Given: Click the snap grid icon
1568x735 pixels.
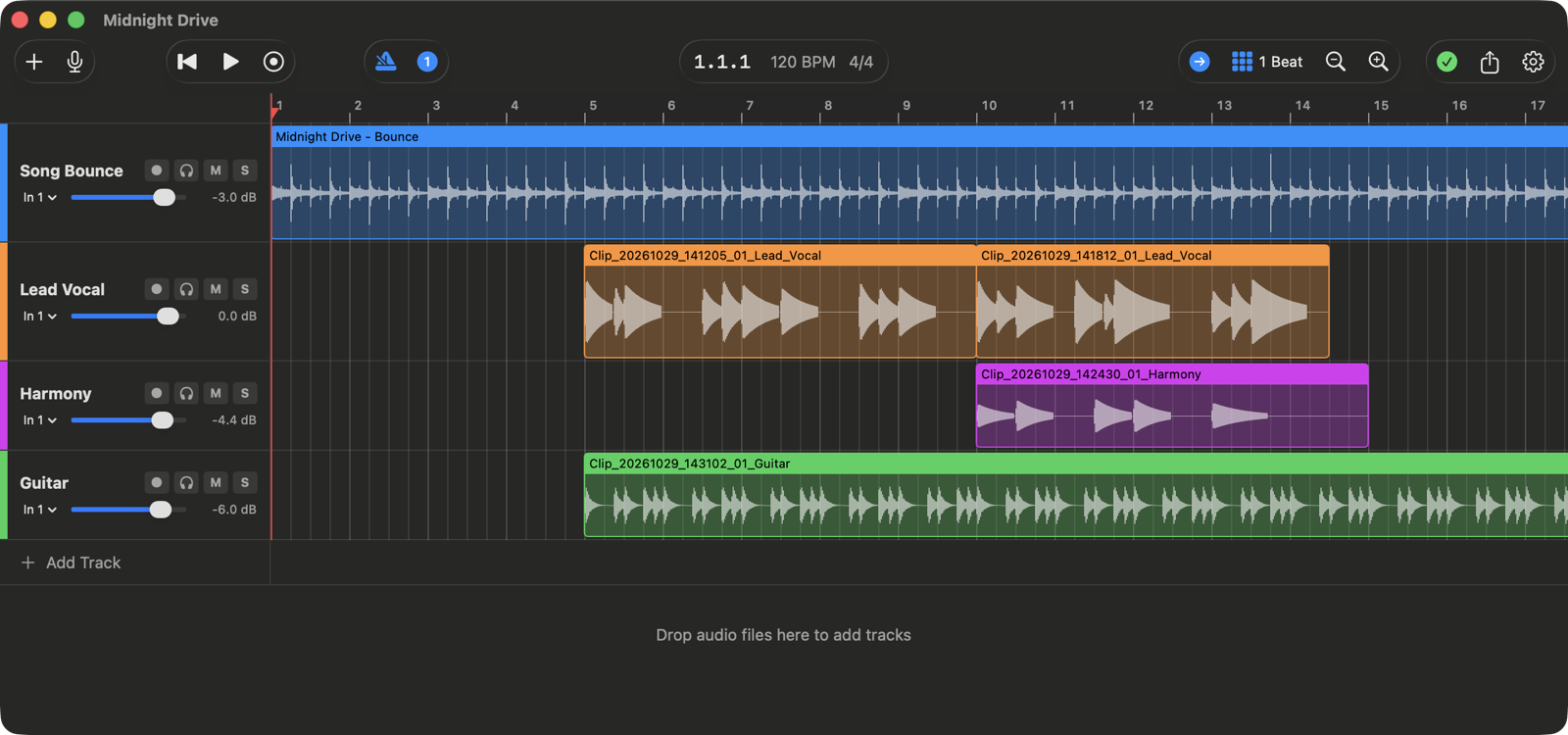Looking at the screenshot, I should 1242,62.
